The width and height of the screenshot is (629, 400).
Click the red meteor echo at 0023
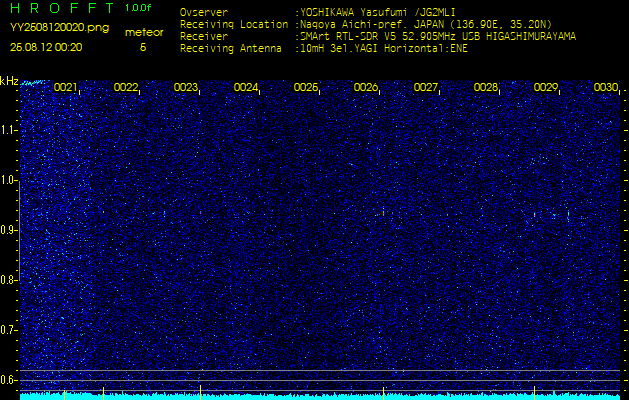pyautogui.click(x=200, y=212)
